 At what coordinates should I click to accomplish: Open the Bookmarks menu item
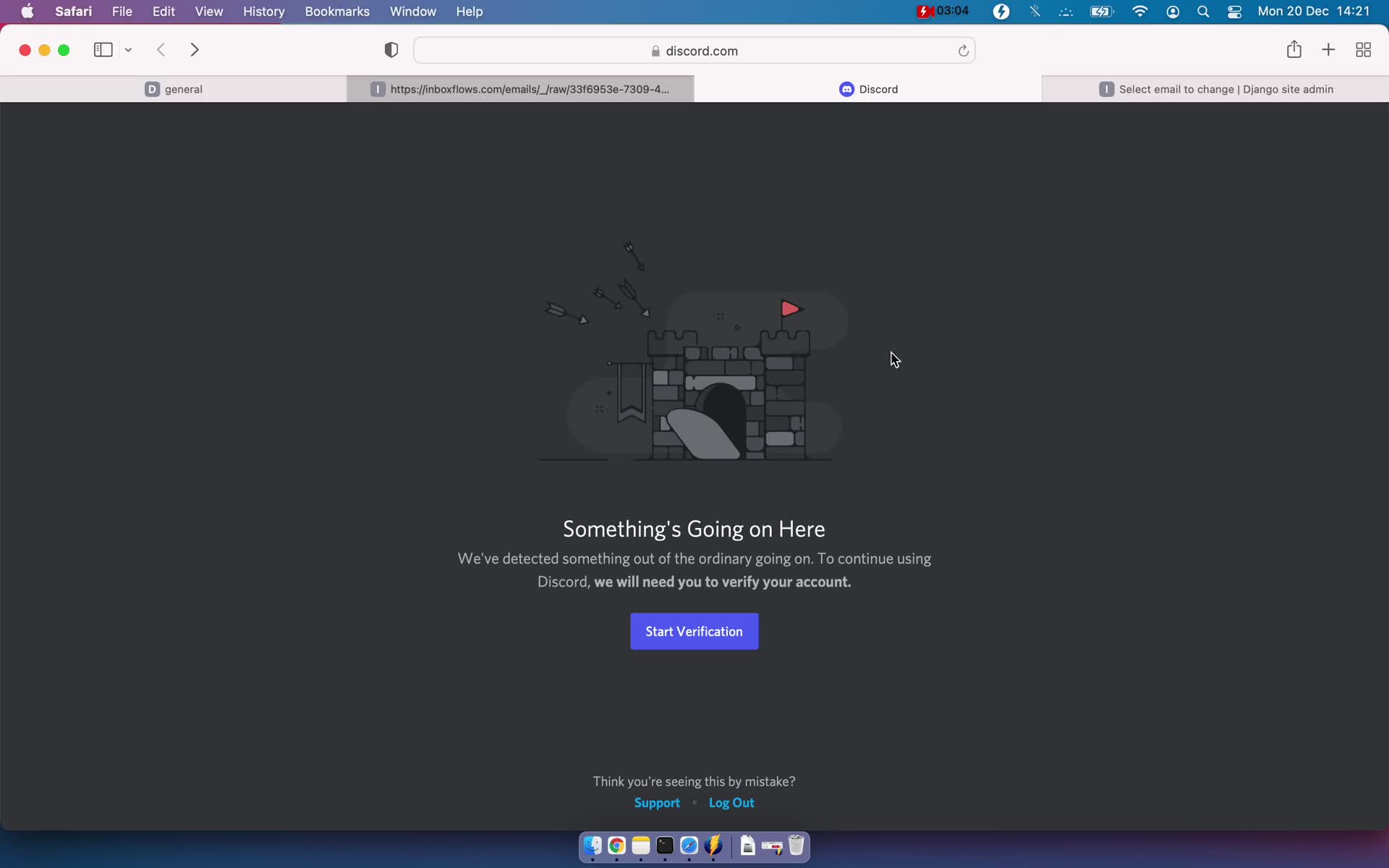click(x=337, y=11)
